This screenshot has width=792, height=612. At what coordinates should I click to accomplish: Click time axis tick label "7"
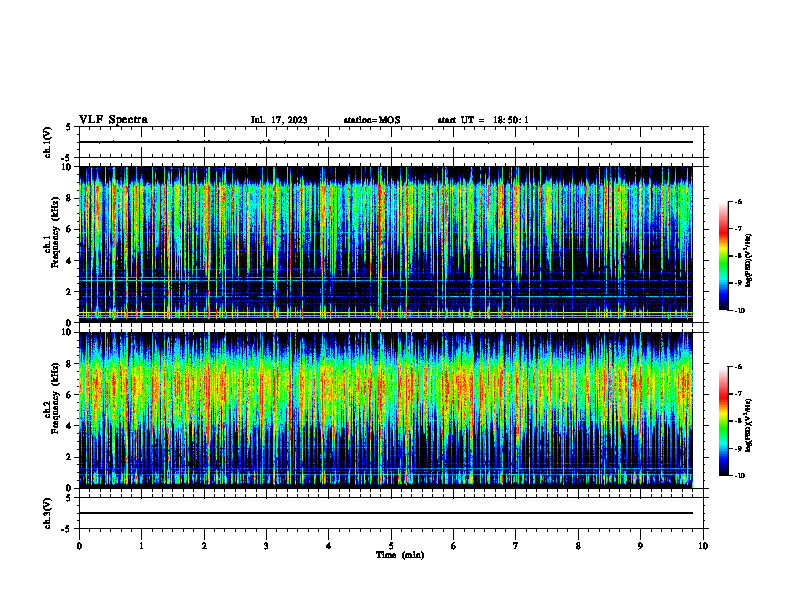point(516,546)
